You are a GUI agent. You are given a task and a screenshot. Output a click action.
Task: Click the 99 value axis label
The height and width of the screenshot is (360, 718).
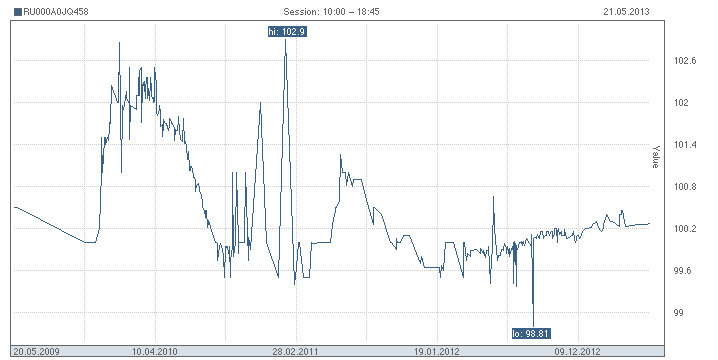679,313
